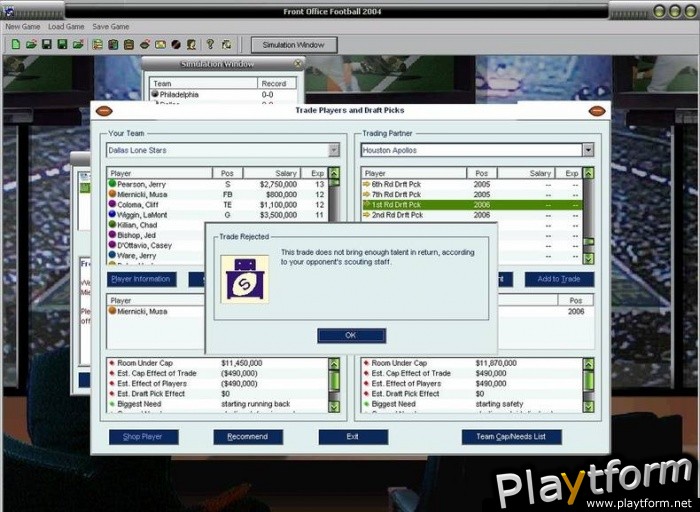Click the new file icon in the toolbar
700x512 pixels.
(x=16, y=44)
